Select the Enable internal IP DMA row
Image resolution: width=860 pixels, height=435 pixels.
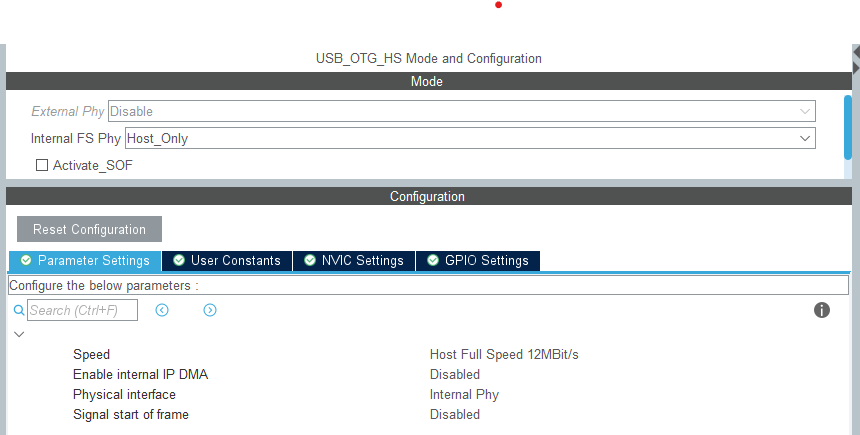point(140,375)
